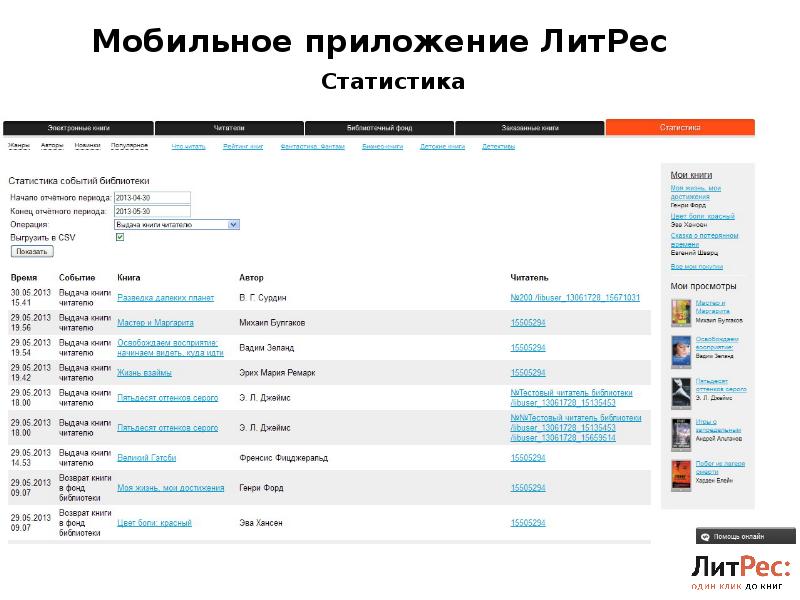Open №№Тестовый читатель библиотеки reader link
This screenshot has height=600, width=800.
click(x=576, y=428)
